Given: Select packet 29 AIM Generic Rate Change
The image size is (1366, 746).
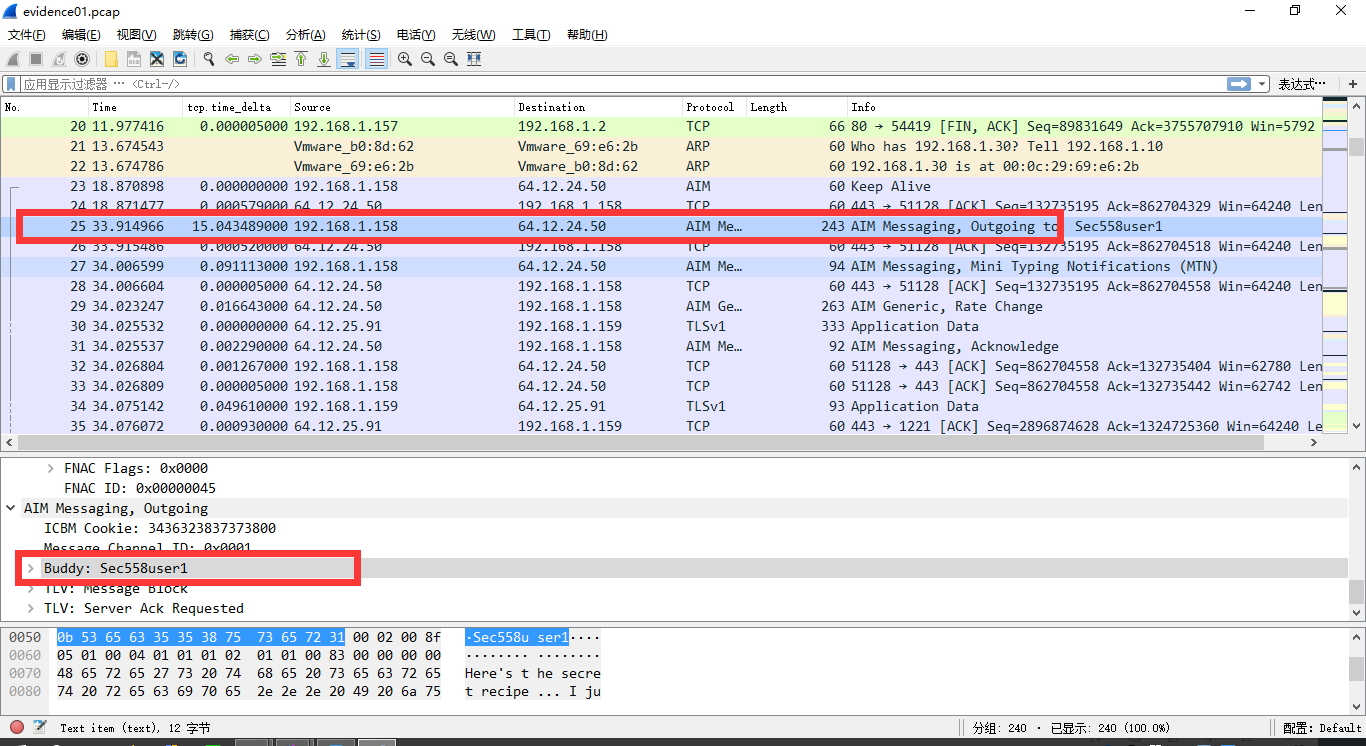Looking at the screenshot, I should [661, 306].
